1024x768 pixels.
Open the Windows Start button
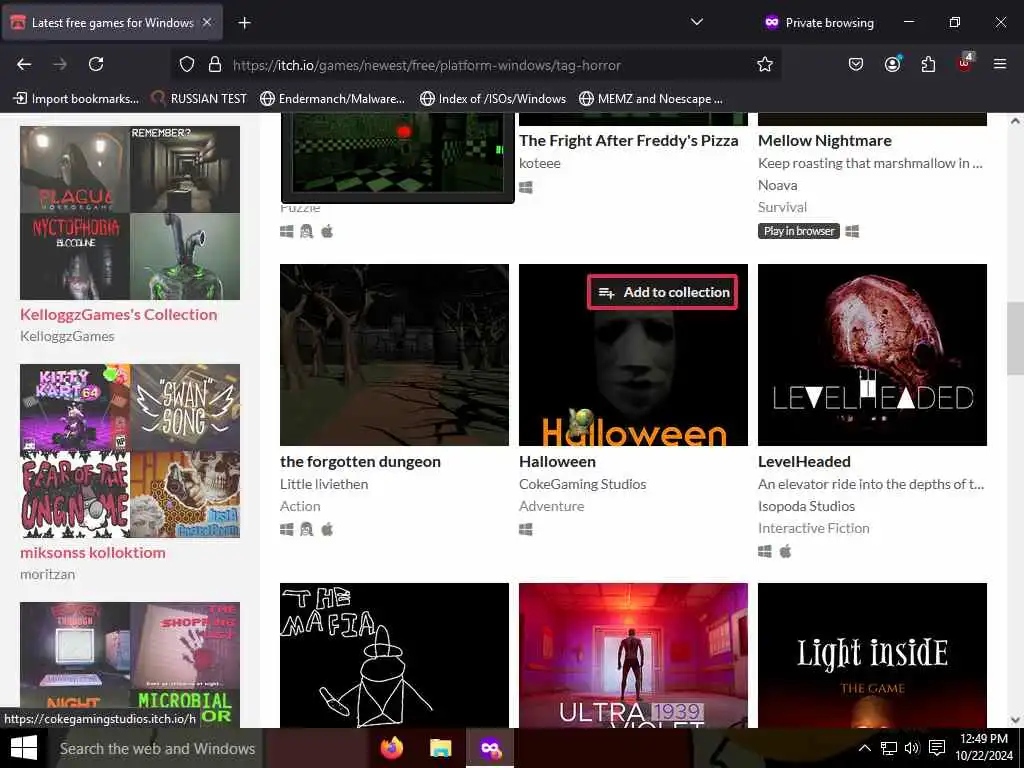(24, 748)
